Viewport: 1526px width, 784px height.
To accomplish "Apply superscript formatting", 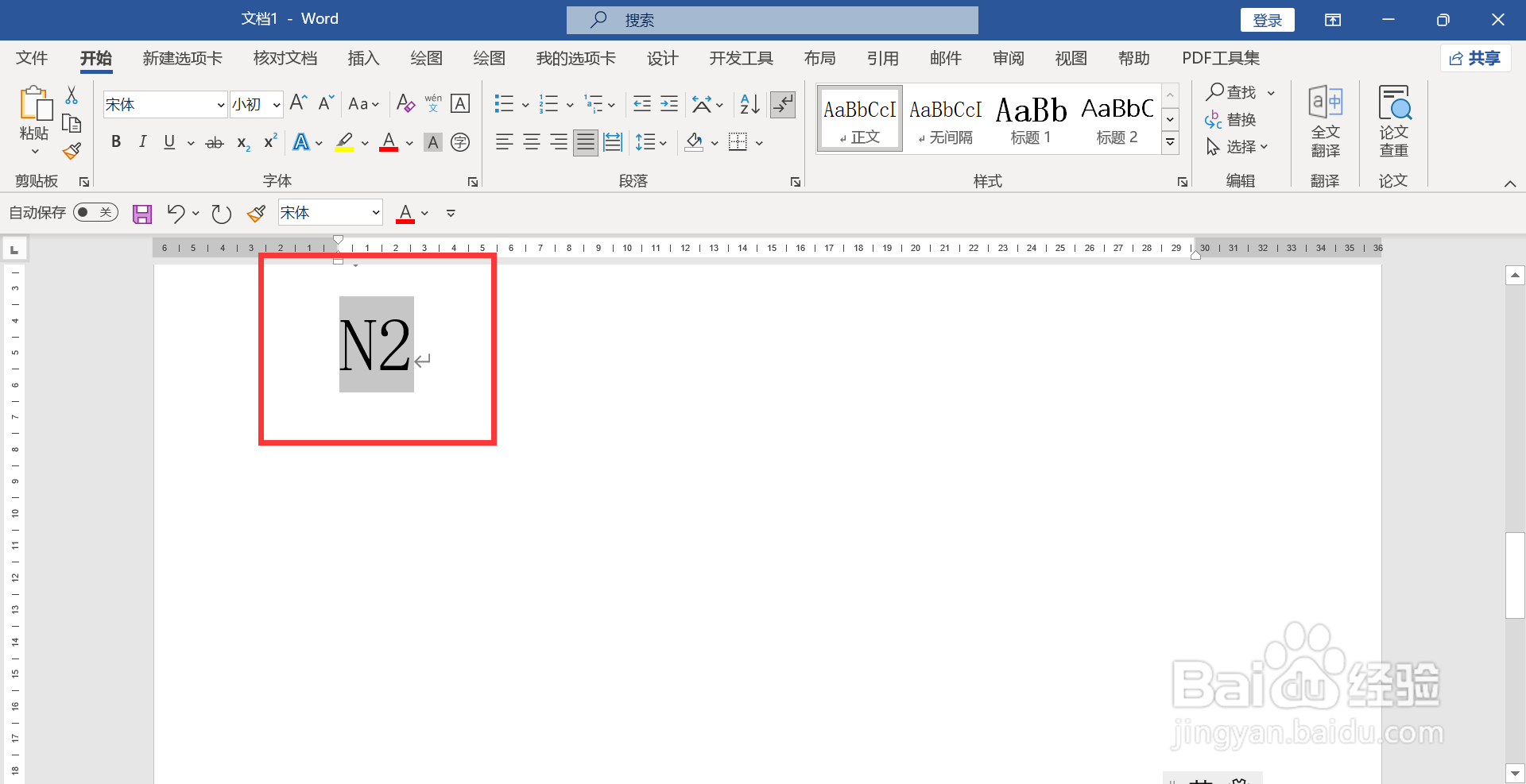I will (x=270, y=141).
